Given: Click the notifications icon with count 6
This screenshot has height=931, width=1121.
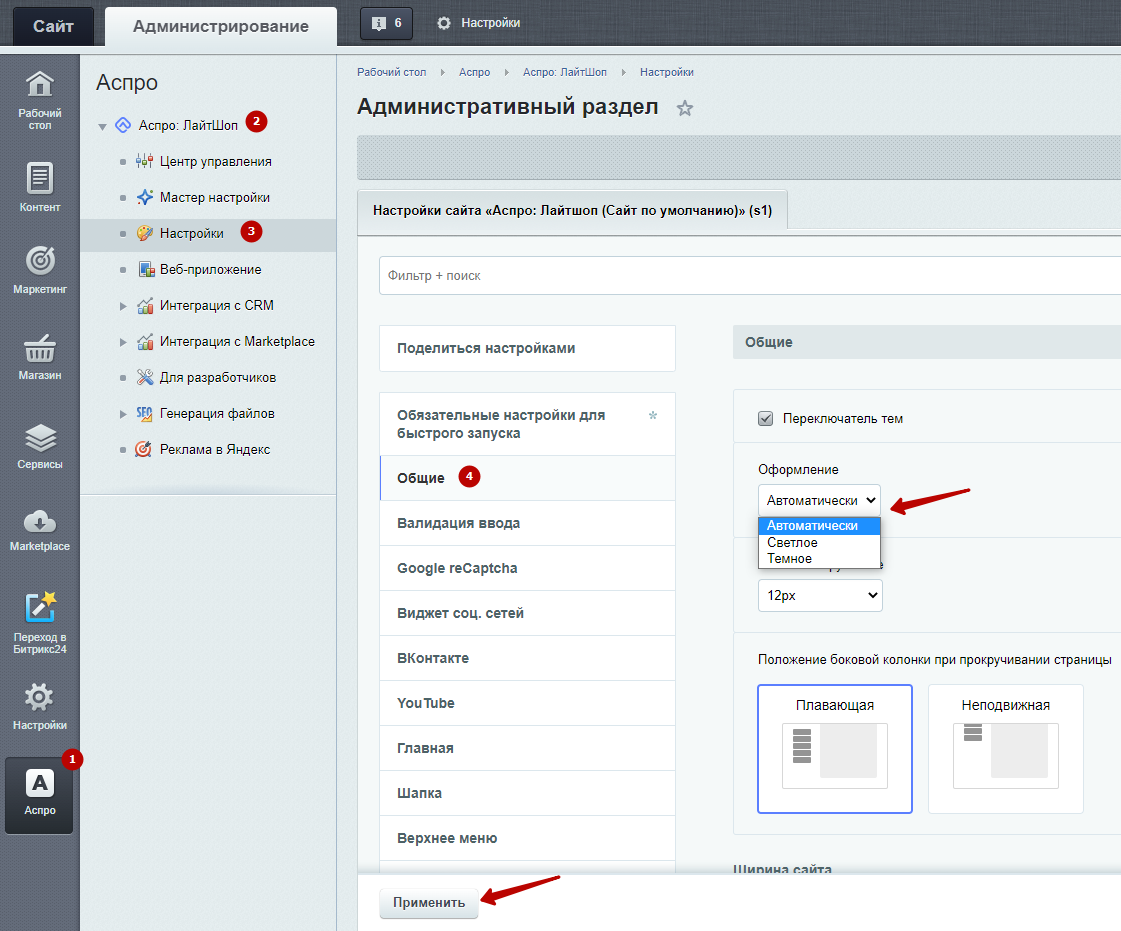Looking at the screenshot, I should [x=386, y=23].
